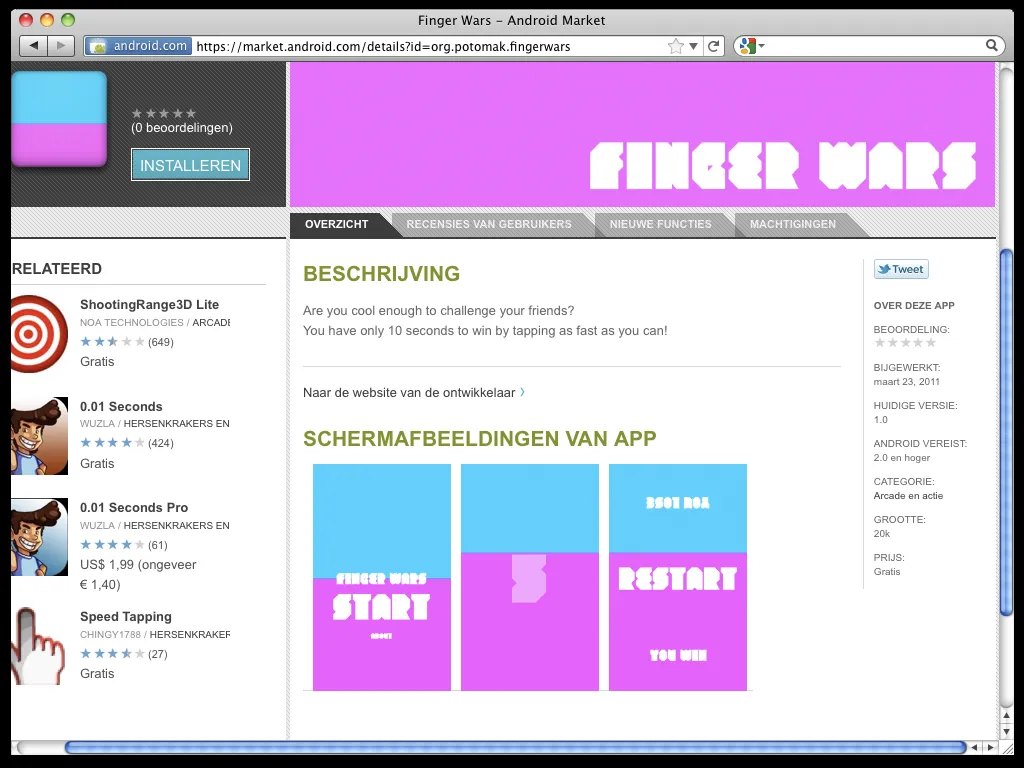
Task: Click CHINGY1788 developer link
Action: 110,634
